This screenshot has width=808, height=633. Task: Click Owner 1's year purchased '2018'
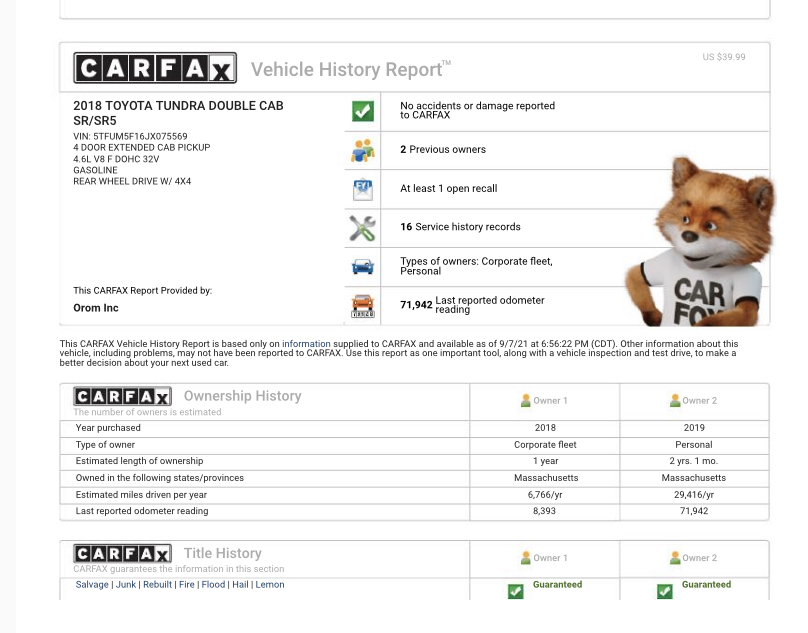[x=545, y=428]
